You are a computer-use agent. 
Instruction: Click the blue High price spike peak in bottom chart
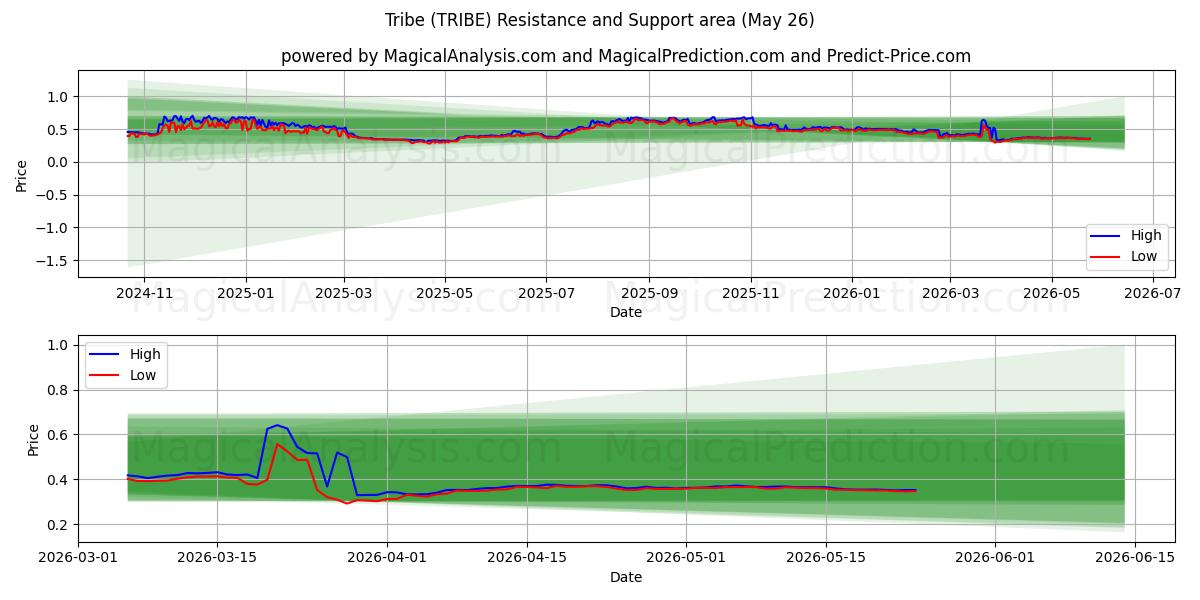277,425
